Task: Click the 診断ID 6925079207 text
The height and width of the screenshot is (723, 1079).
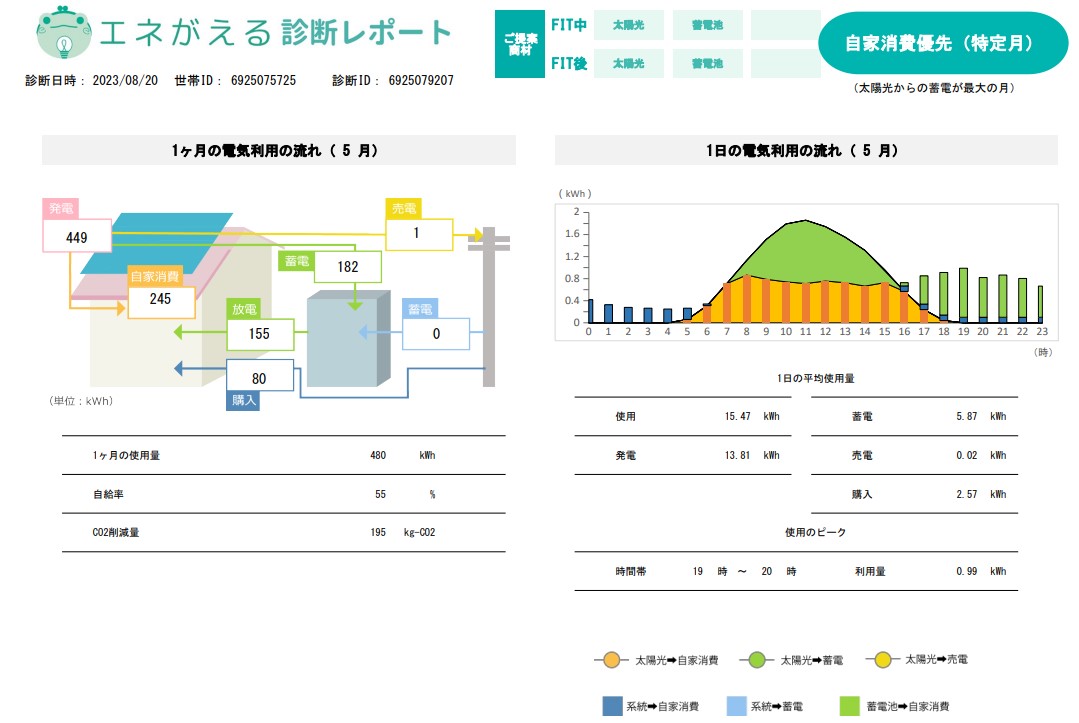Action: (393, 80)
